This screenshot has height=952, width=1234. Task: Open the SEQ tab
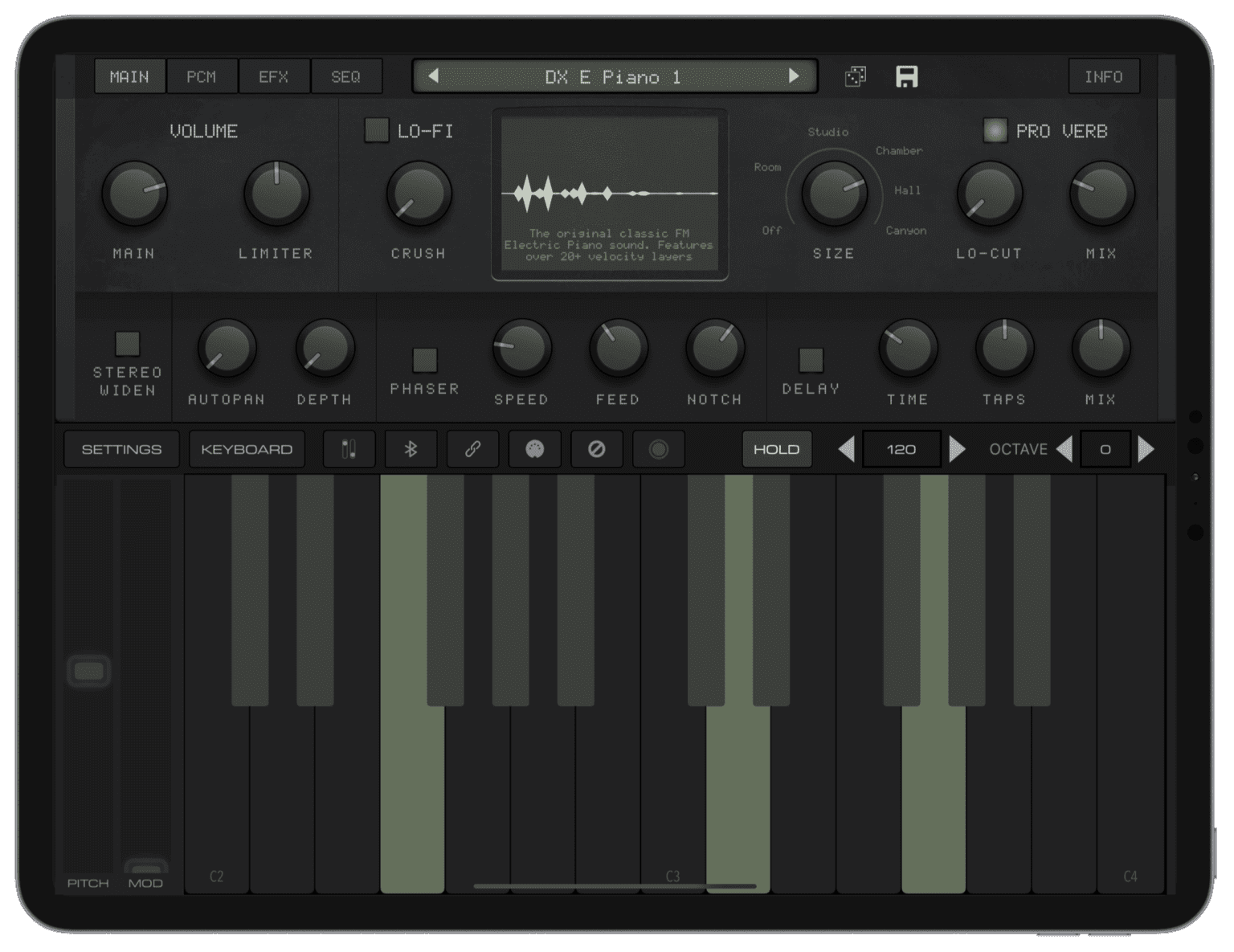tap(346, 76)
